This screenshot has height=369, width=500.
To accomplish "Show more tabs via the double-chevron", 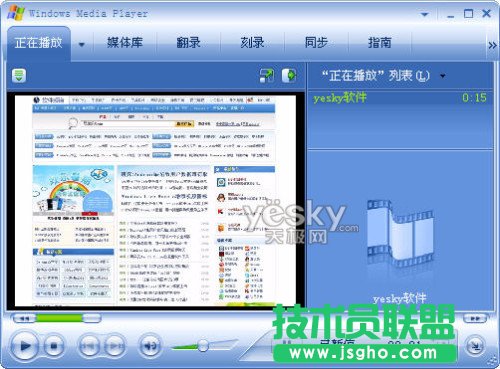I will (492, 45).
